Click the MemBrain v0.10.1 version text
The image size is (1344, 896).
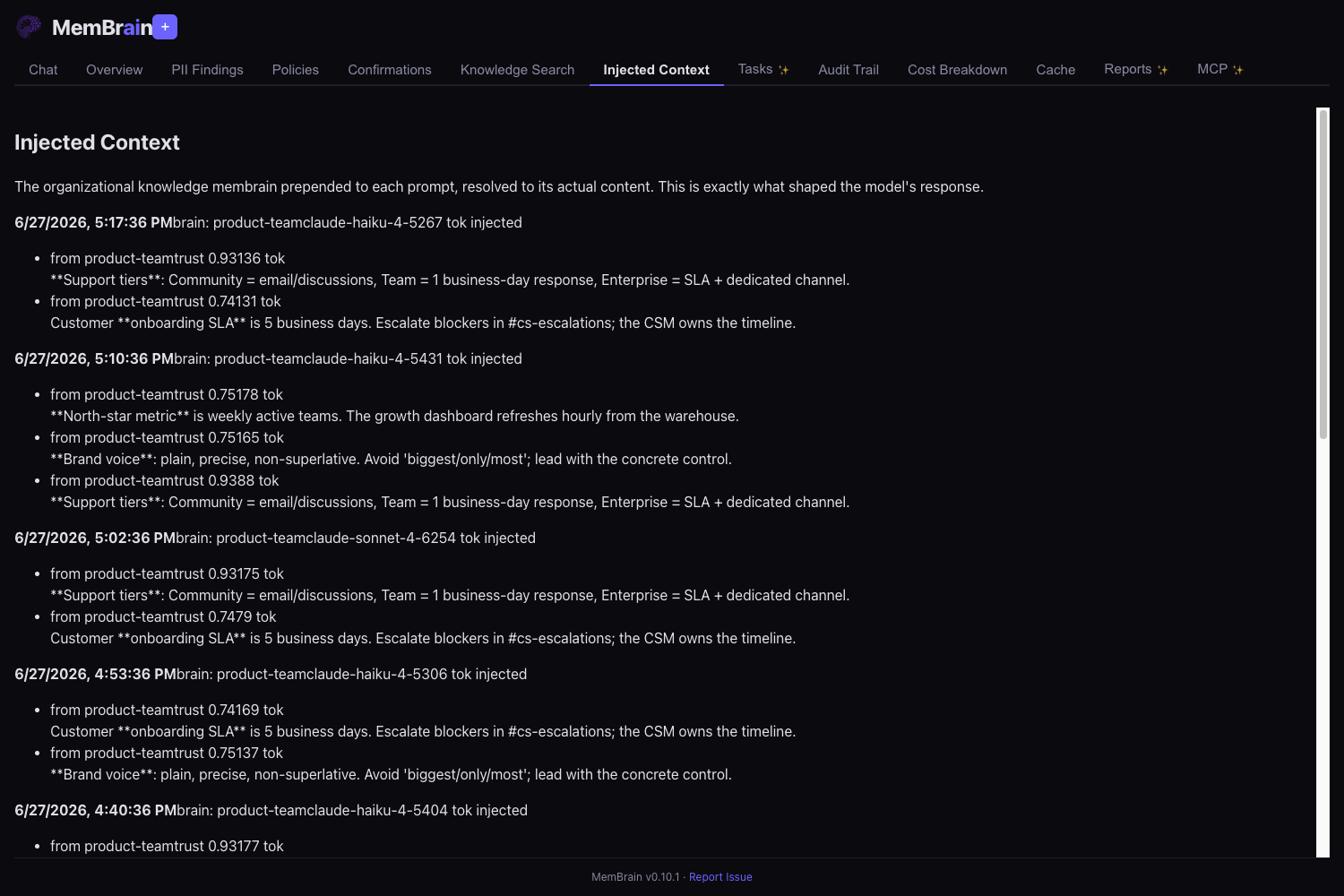pos(635,877)
